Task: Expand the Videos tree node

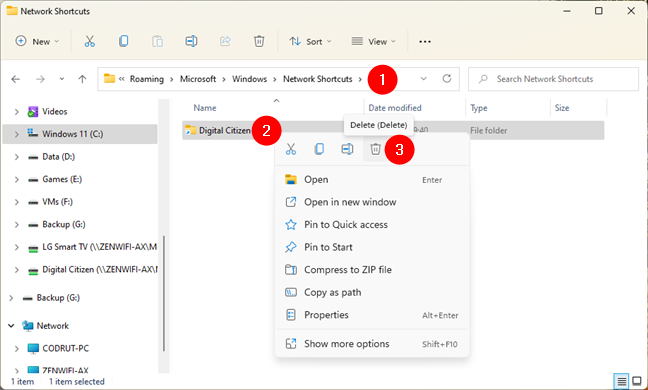Action: click(17, 112)
